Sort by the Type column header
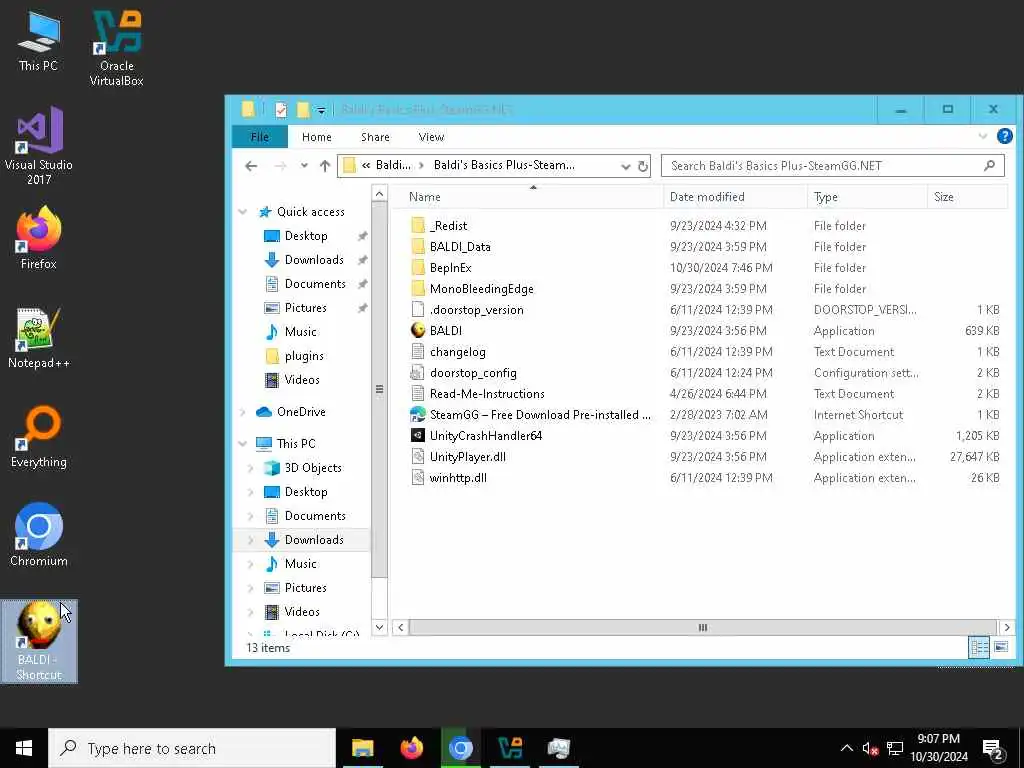The width and height of the screenshot is (1024, 768). pos(867,197)
